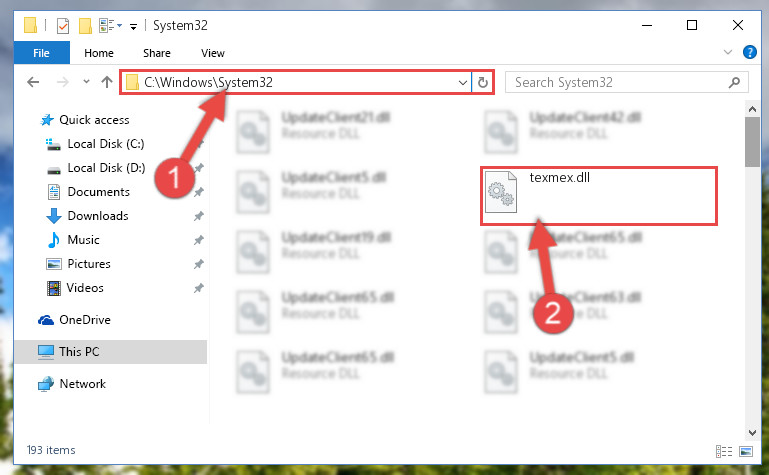Open the Help question mark icon

point(749,52)
